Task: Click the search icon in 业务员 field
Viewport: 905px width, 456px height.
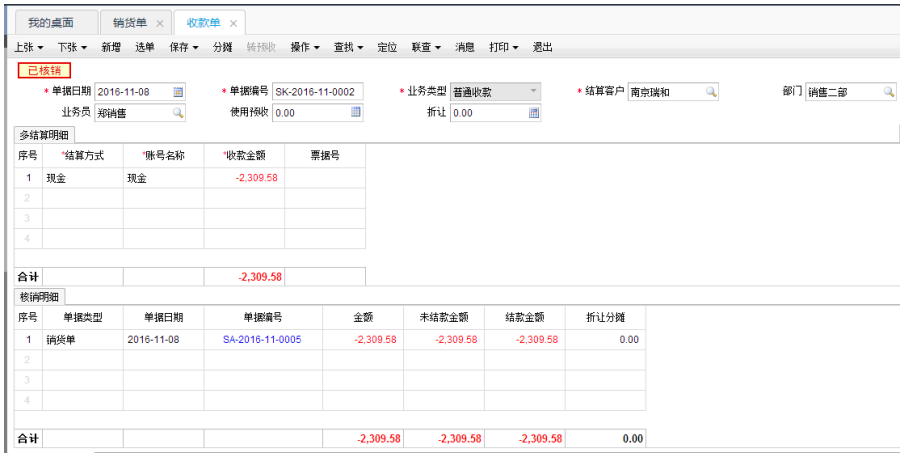Action: tap(178, 113)
